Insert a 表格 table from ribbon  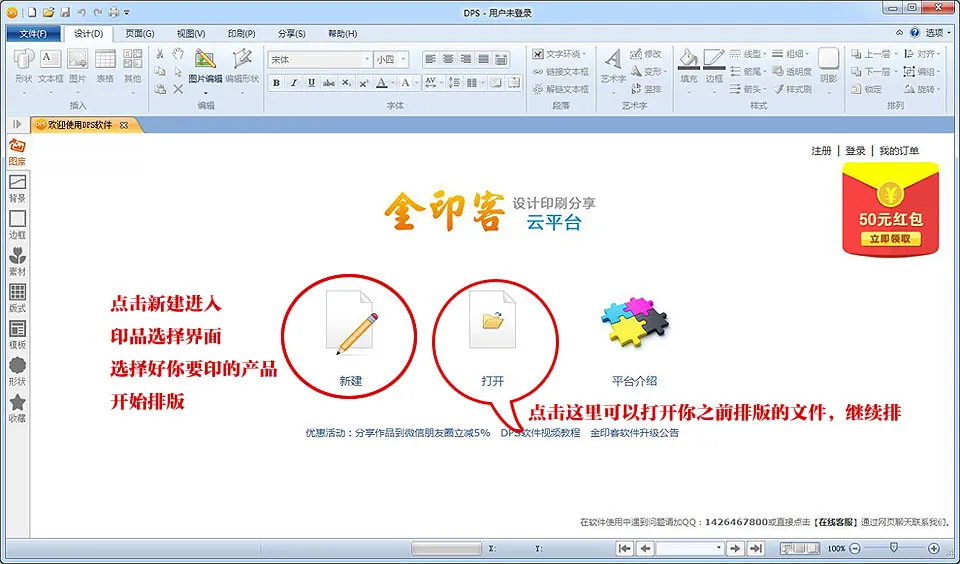(x=105, y=67)
